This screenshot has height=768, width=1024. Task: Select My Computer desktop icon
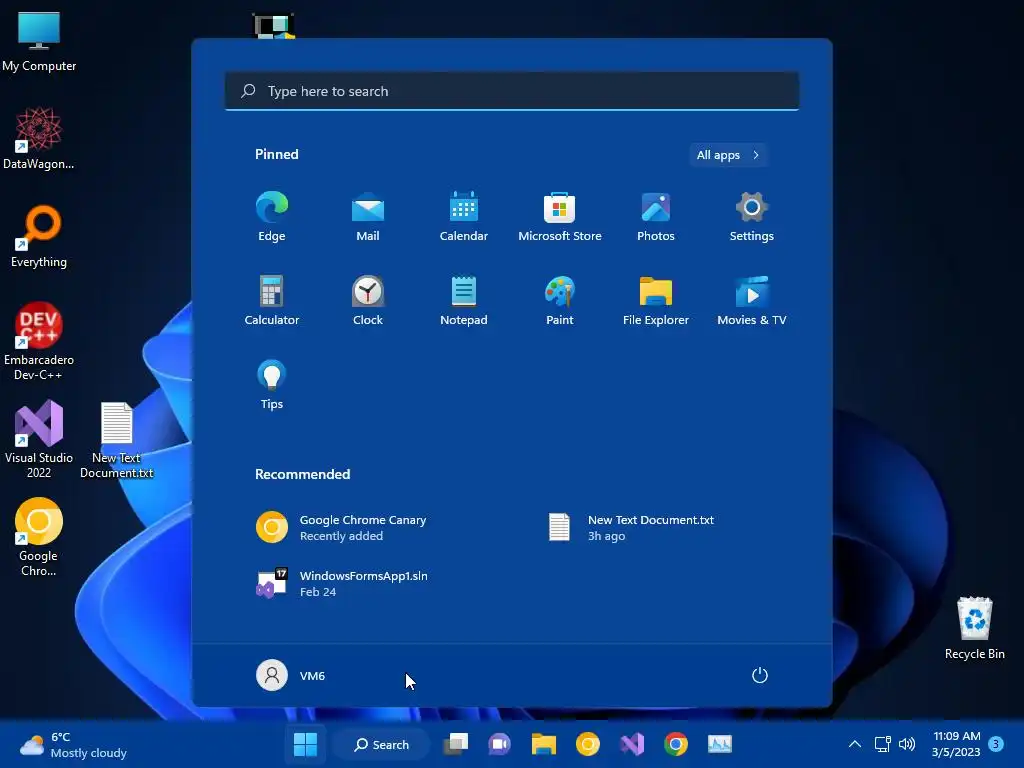pos(39,40)
